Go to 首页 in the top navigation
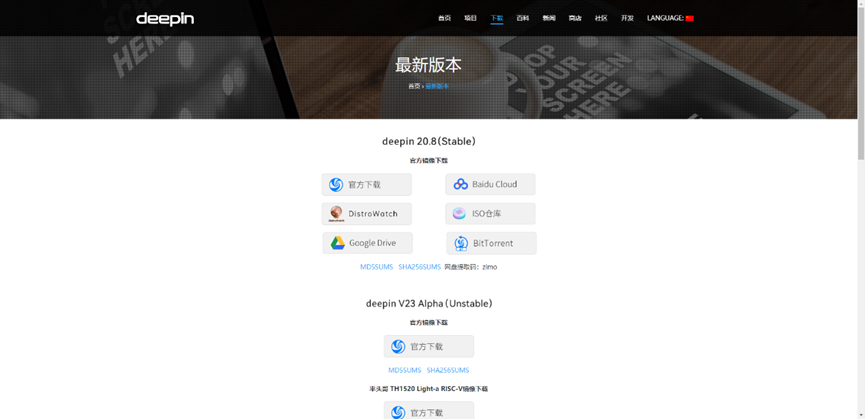Screen dimensions: 865x419 click(444, 18)
